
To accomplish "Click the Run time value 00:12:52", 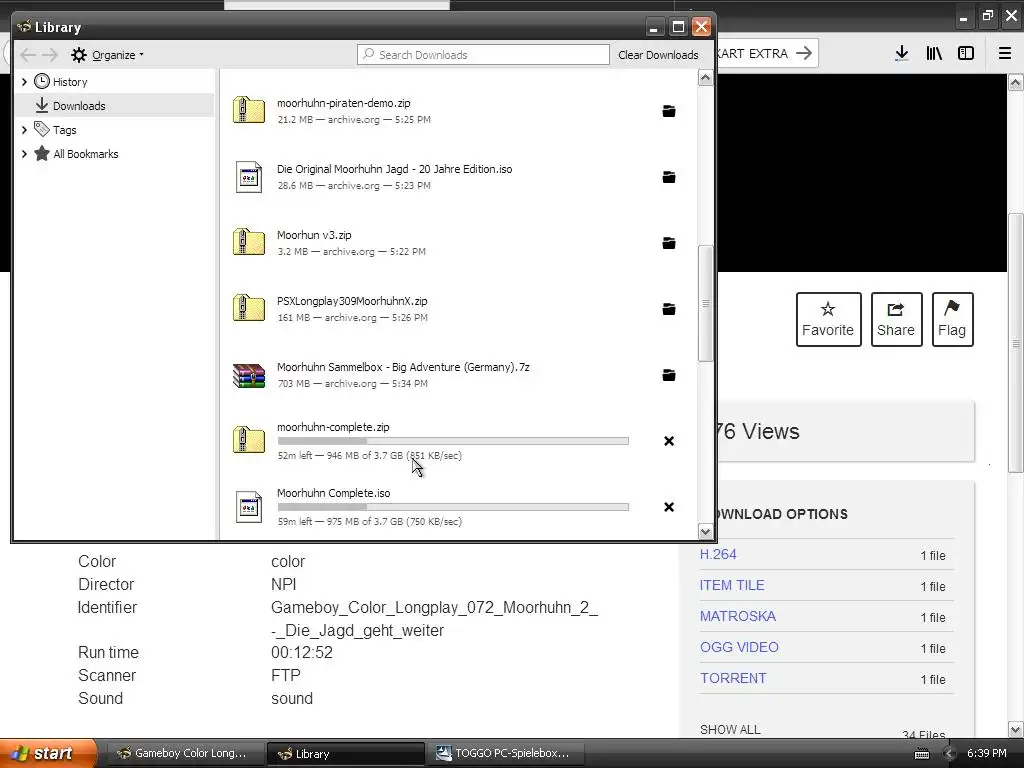I will 302,652.
